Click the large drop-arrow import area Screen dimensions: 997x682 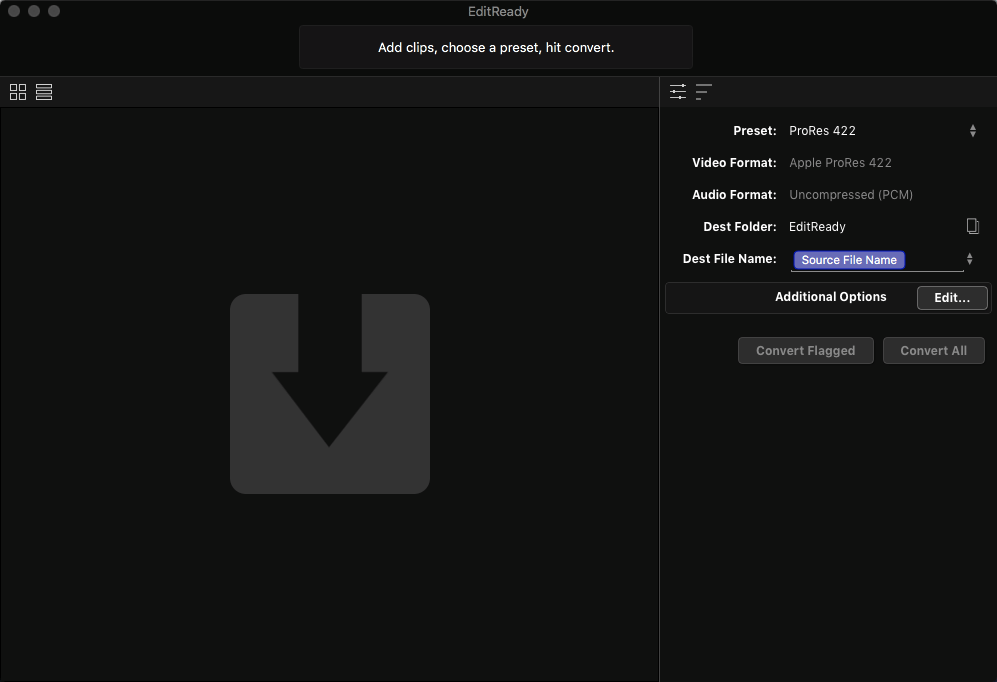point(330,393)
